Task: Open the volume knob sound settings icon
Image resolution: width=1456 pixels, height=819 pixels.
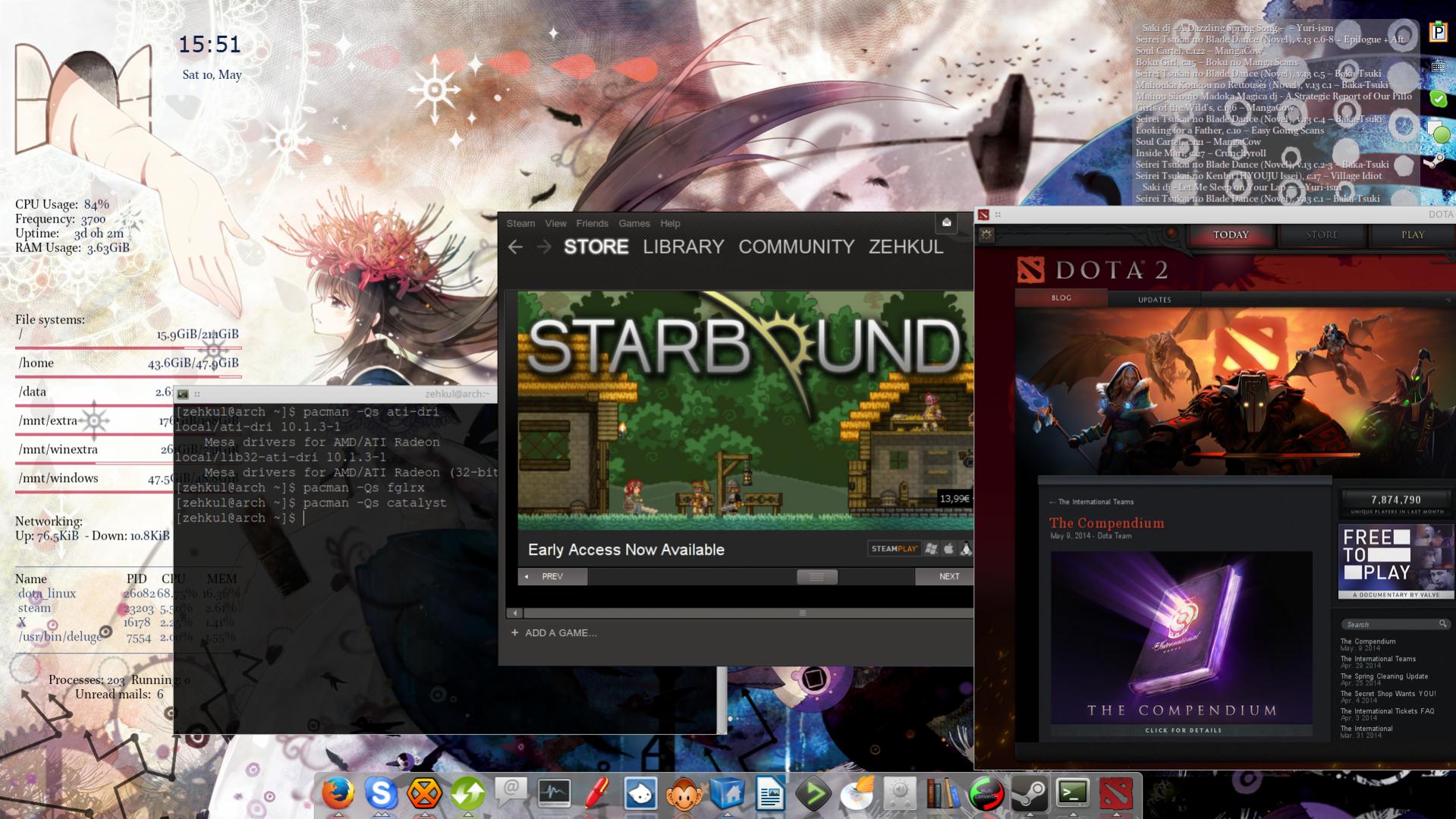Action: click(x=900, y=794)
